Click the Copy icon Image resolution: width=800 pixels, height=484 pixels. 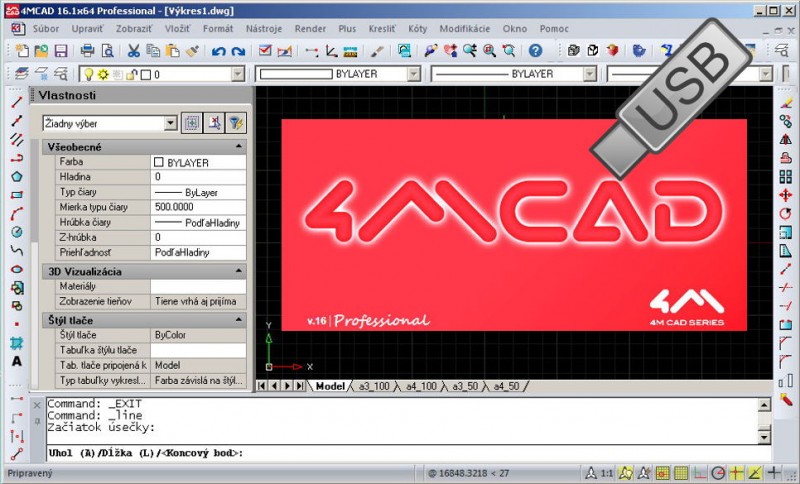point(153,50)
